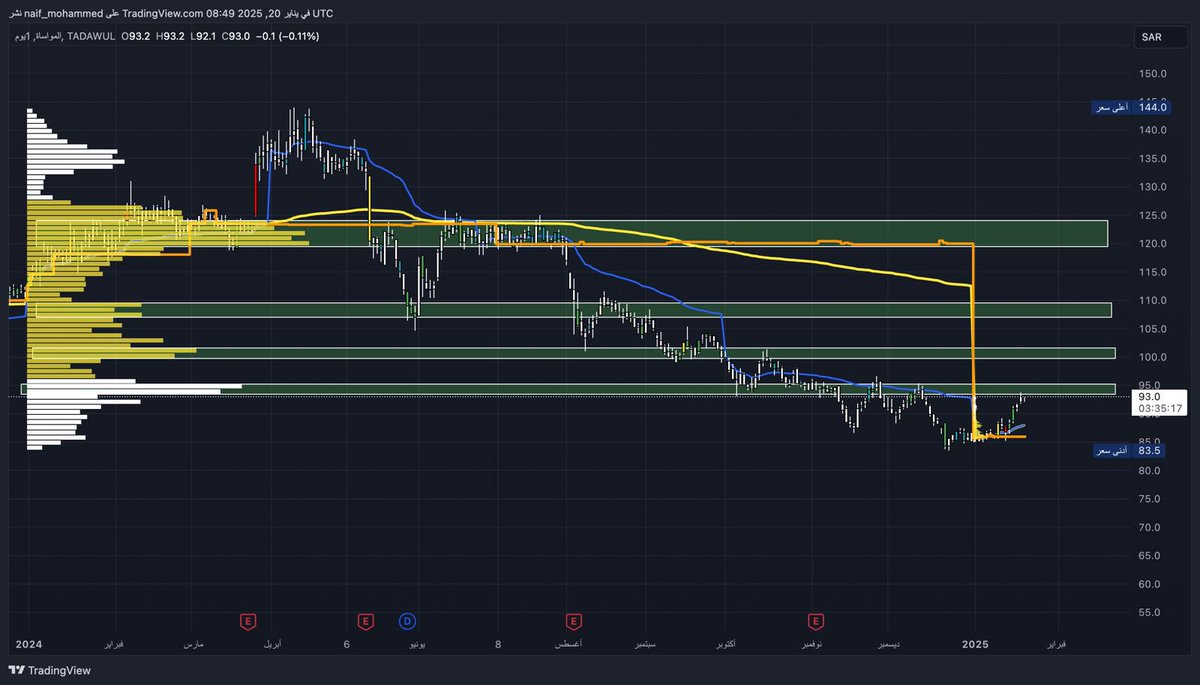
Task: Click the TADAWUL symbol legend
Action: (x=90, y=36)
